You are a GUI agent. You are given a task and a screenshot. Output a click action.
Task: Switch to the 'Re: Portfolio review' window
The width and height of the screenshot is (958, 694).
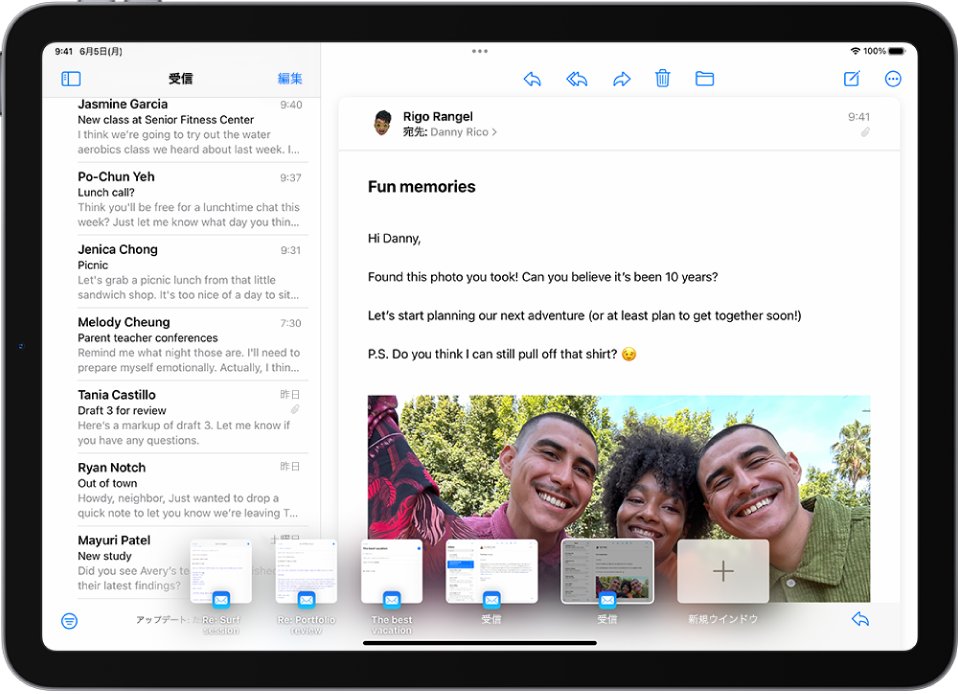[x=306, y=571]
